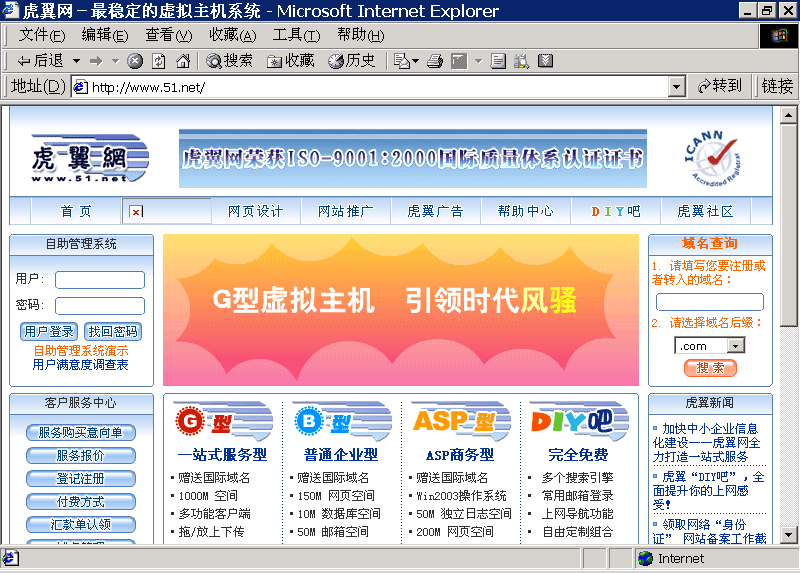The height and width of the screenshot is (573, 800).
Task: Open the Search (搜索) toolbar button
Action: tap(229, 61)
